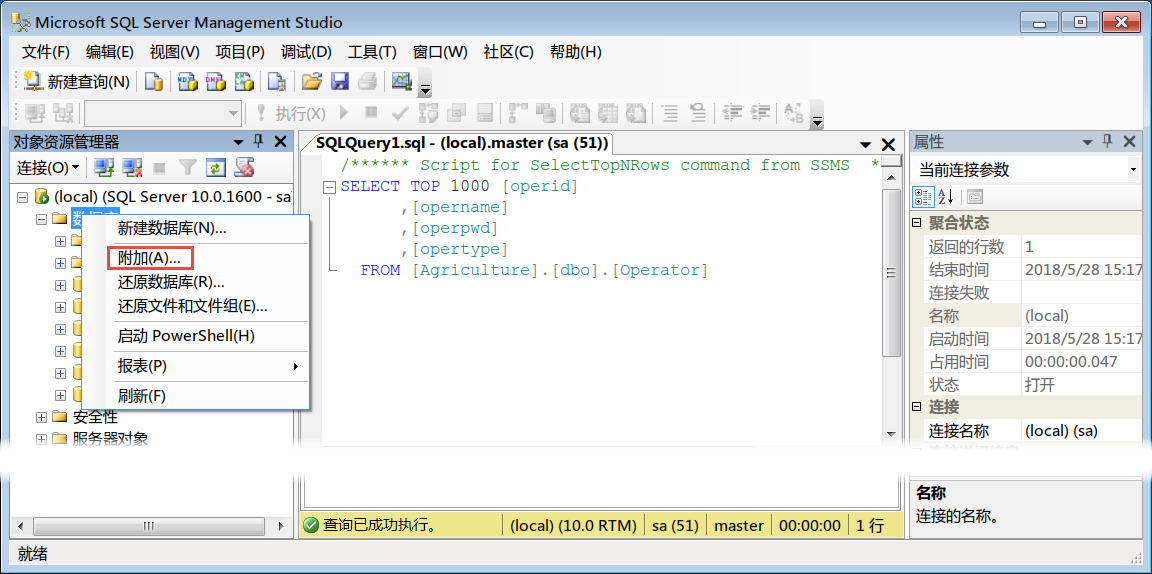Collapse the 连接 property group

point(917,406)
